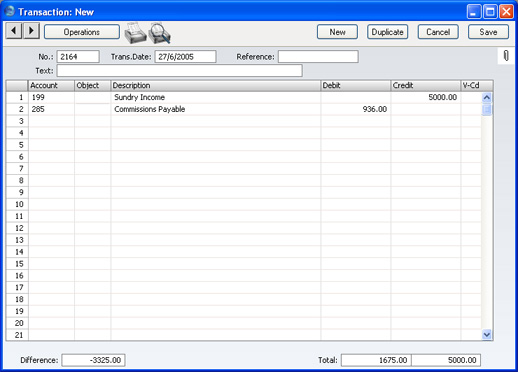Open the Operations menu
This screenshot has width=518, height=372.
[82, 32]
